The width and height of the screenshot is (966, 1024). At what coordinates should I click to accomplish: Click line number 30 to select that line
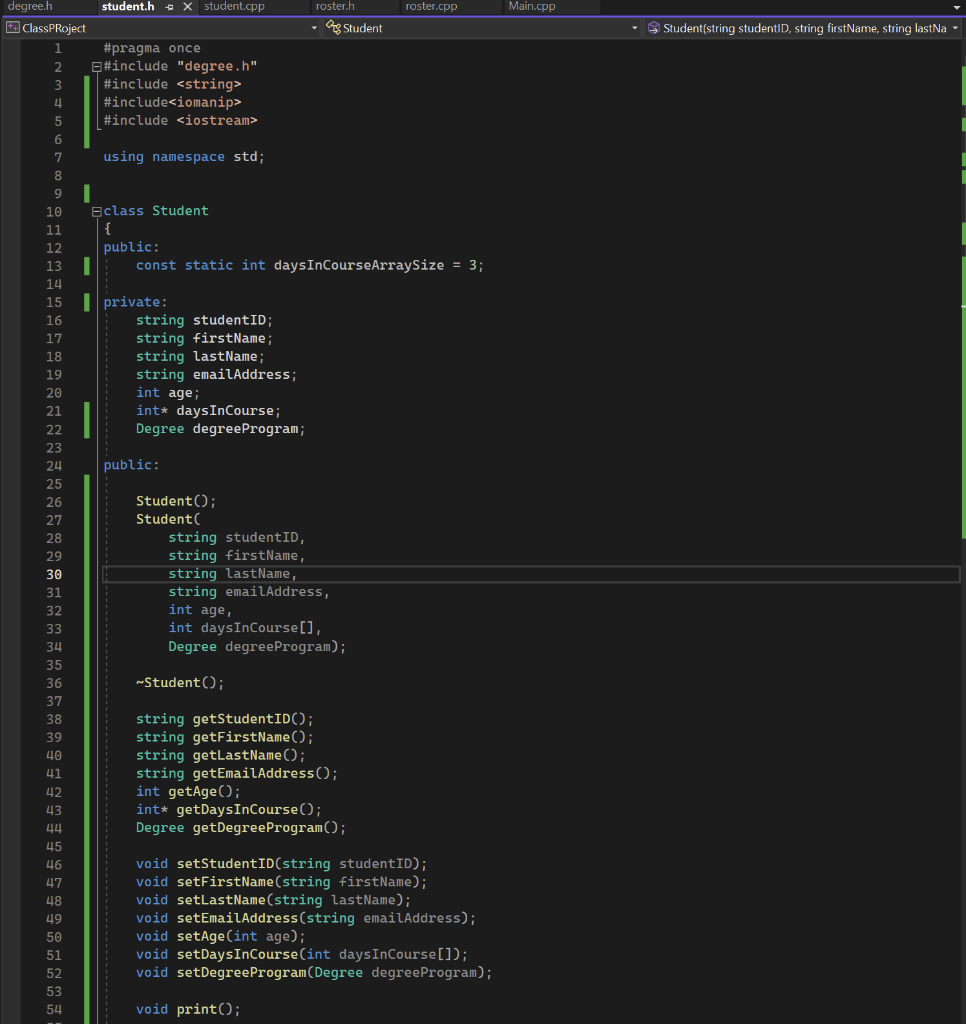(x=54, y=574)
